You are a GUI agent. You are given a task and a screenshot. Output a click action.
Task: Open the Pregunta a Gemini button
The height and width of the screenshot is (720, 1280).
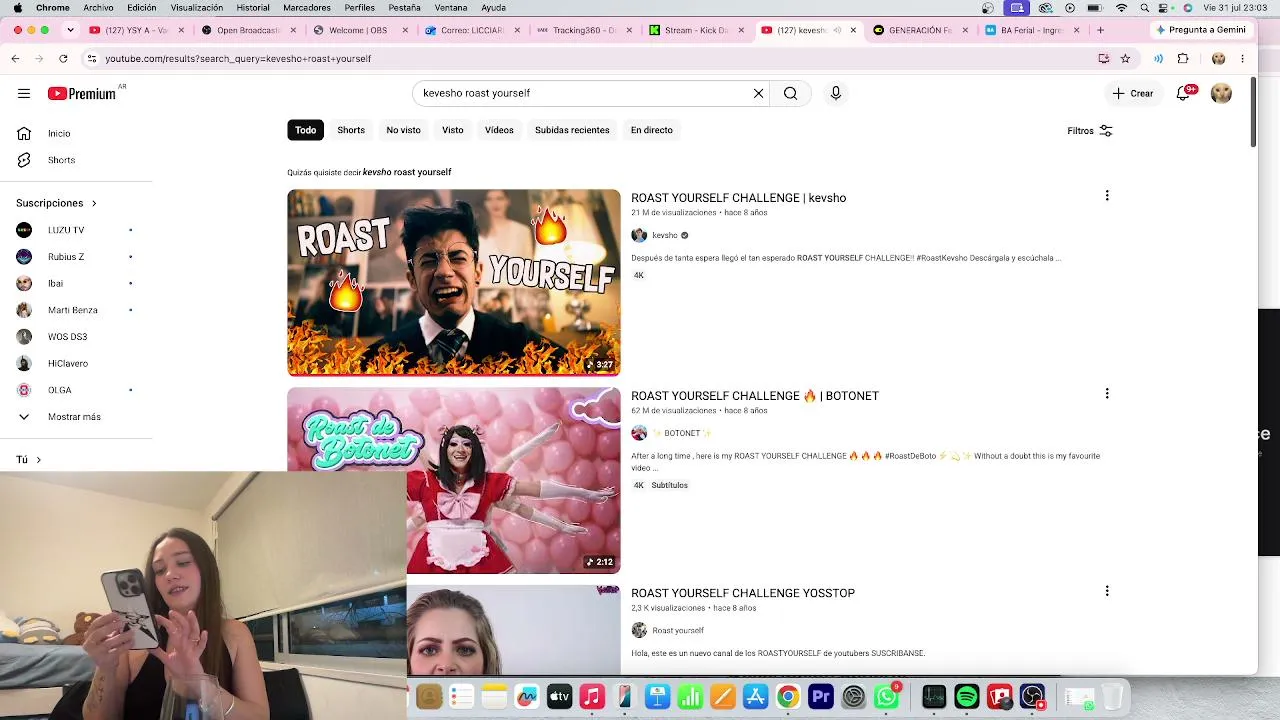(1200, 30)
